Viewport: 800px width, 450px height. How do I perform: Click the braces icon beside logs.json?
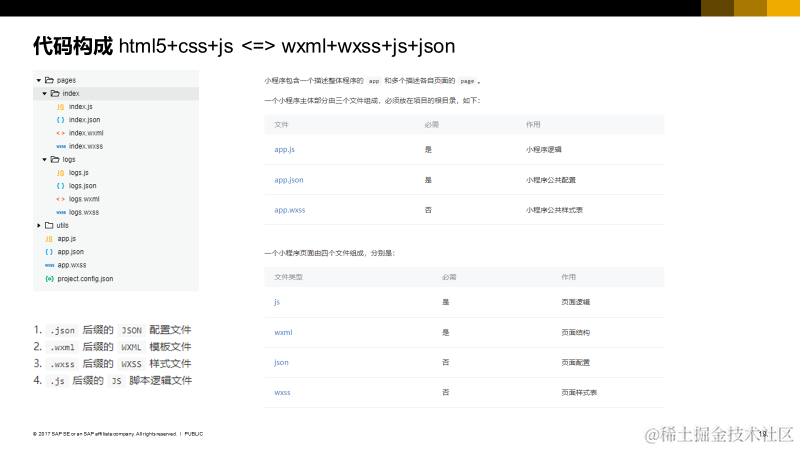click(x=61, y=186)
